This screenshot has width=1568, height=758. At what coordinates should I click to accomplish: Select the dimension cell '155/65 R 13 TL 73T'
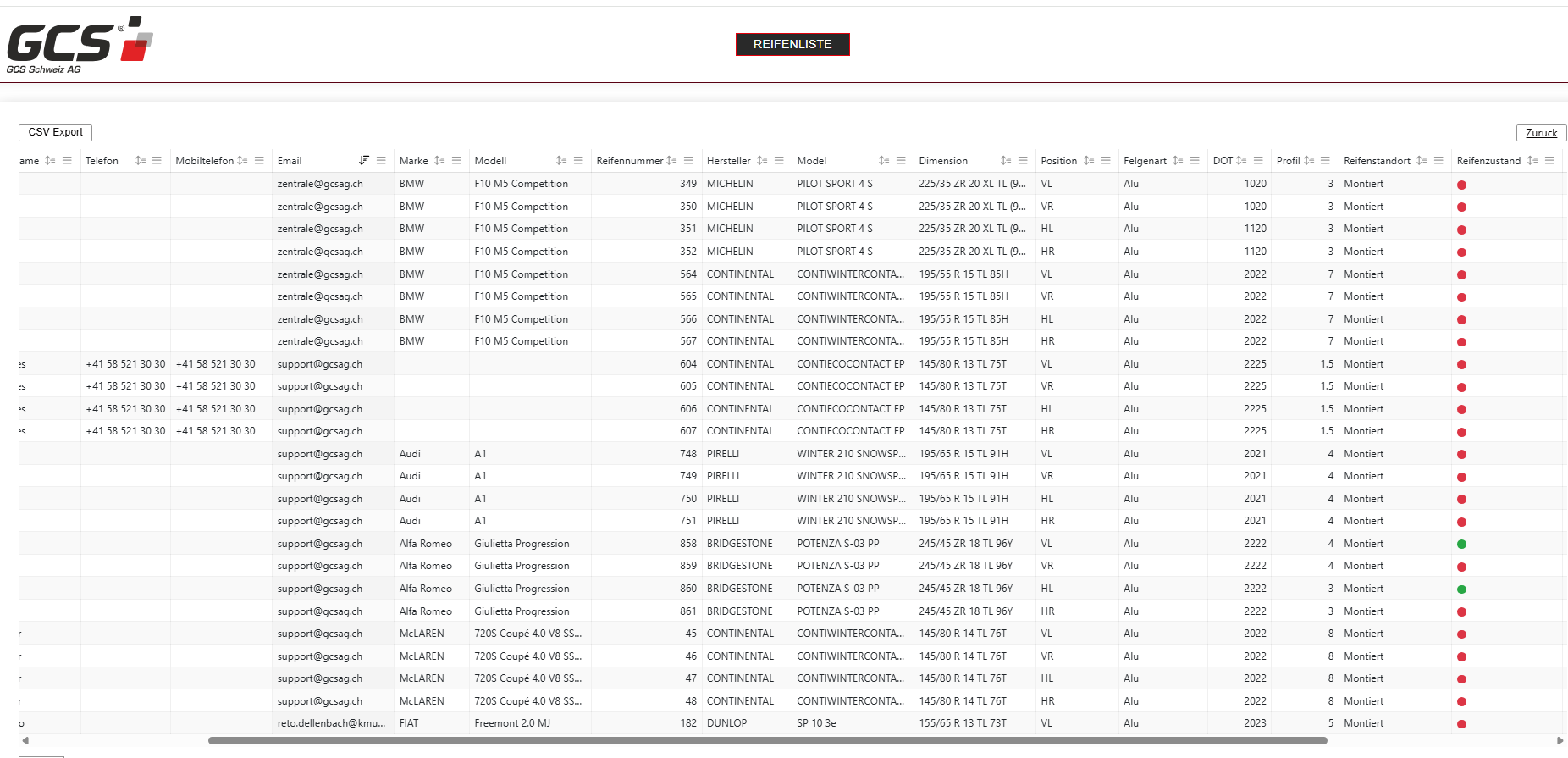(x=974, y=723)
